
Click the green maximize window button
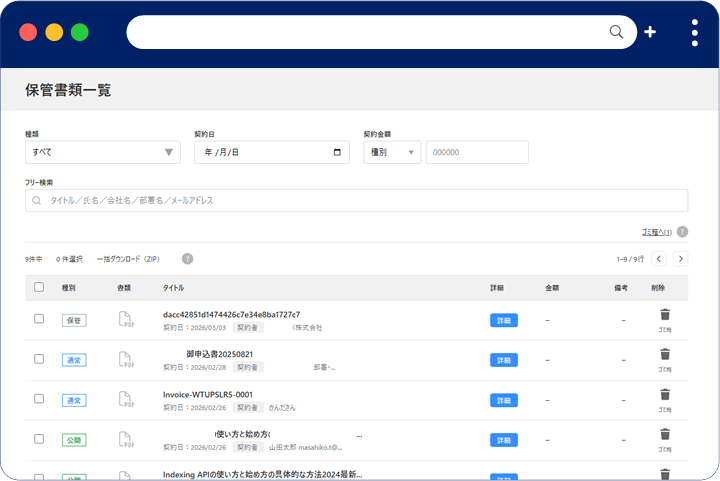(80, 32)
